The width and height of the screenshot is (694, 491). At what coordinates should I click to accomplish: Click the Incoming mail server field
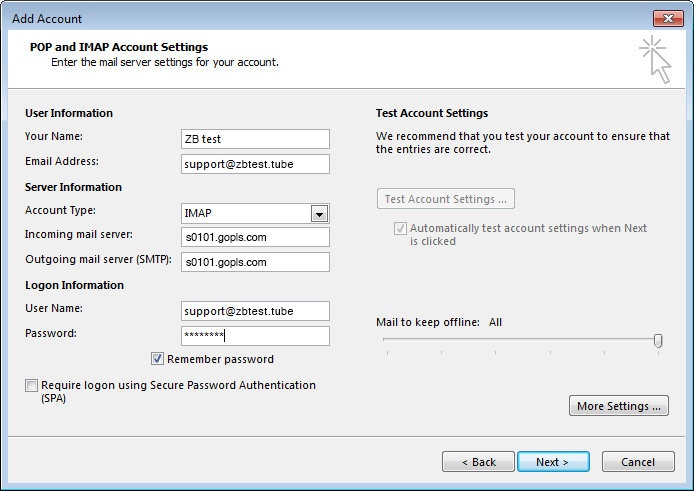[255, 237]
